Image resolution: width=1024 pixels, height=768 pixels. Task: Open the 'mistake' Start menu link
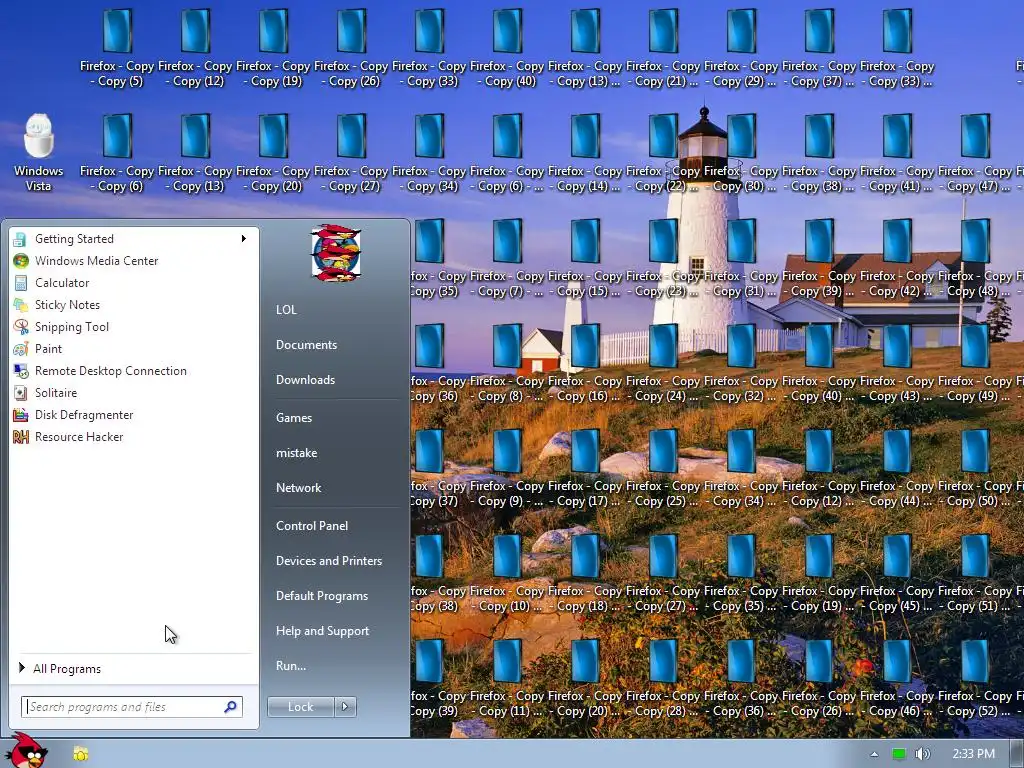coord(296,453)
